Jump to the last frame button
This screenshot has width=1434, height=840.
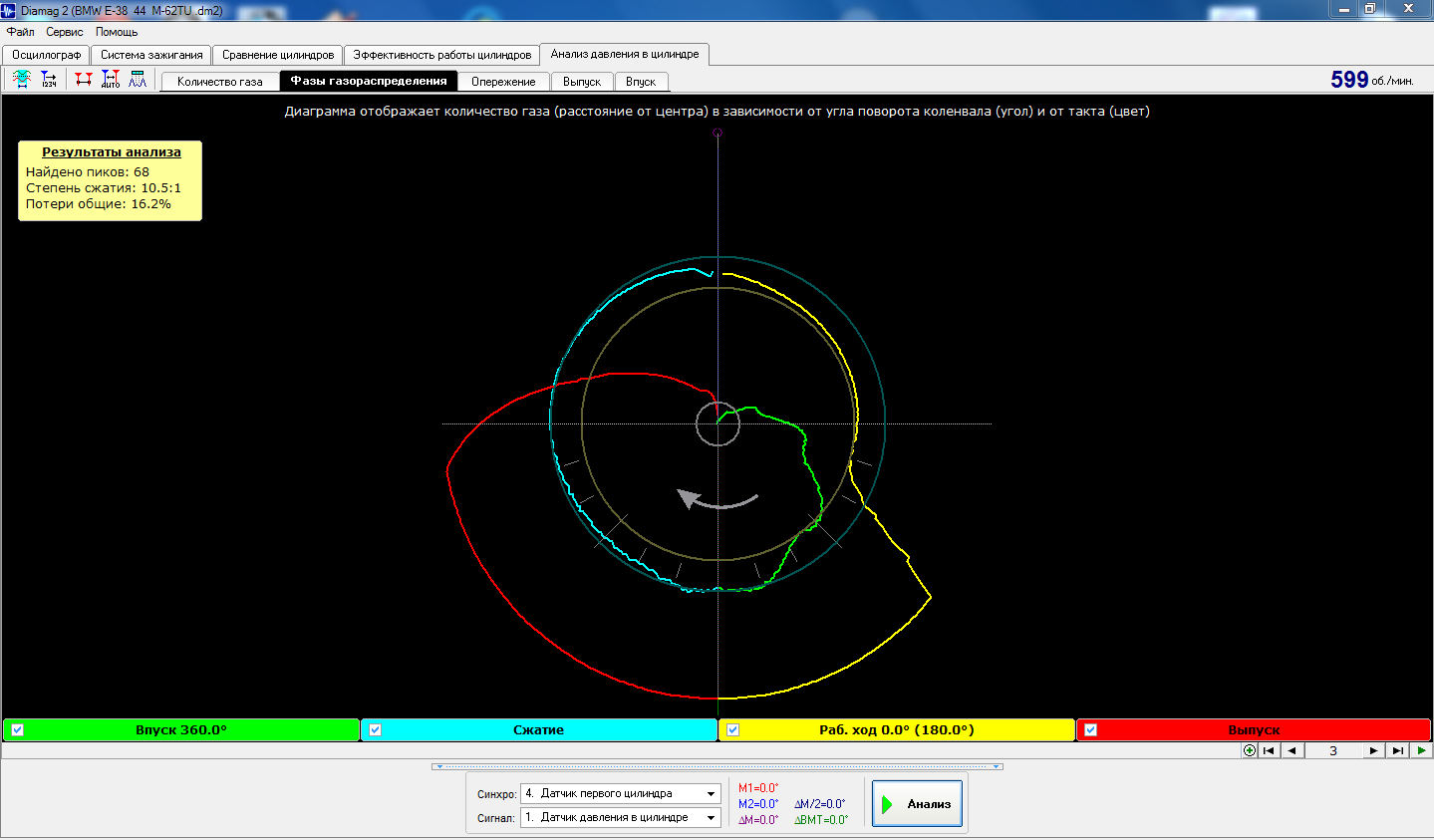coord(1397,750)
